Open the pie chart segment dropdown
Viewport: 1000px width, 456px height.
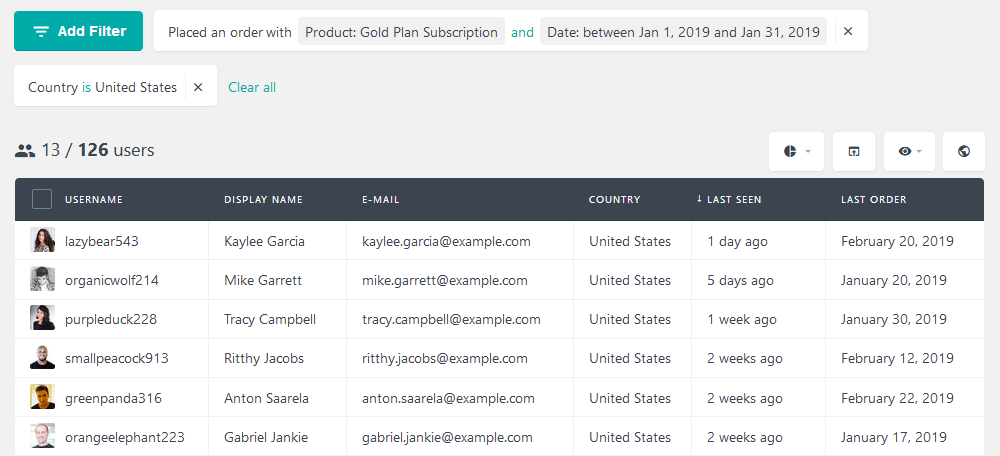(x=797, y=151)
